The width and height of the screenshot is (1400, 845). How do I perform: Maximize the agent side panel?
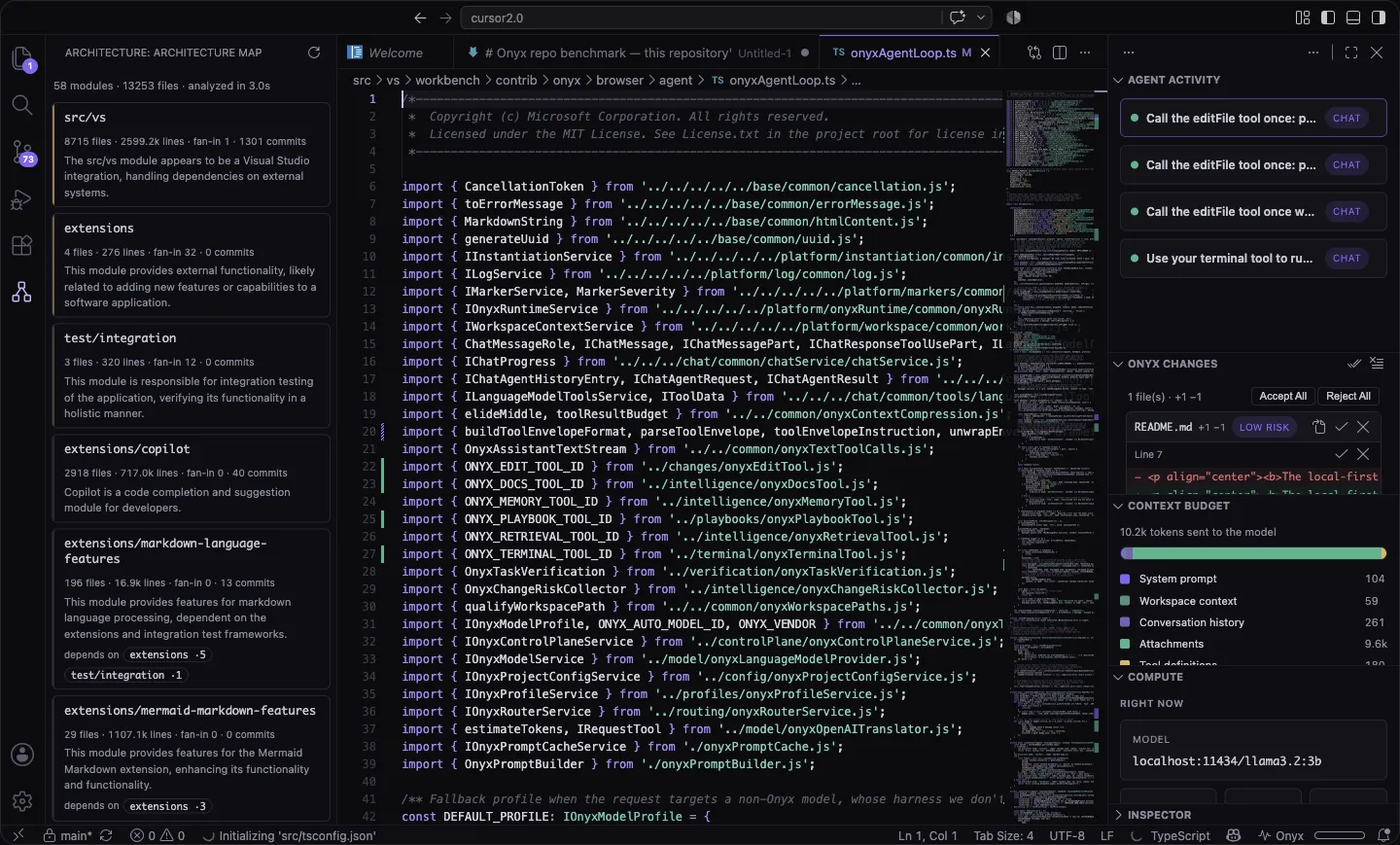click(x=1351, y=53)
